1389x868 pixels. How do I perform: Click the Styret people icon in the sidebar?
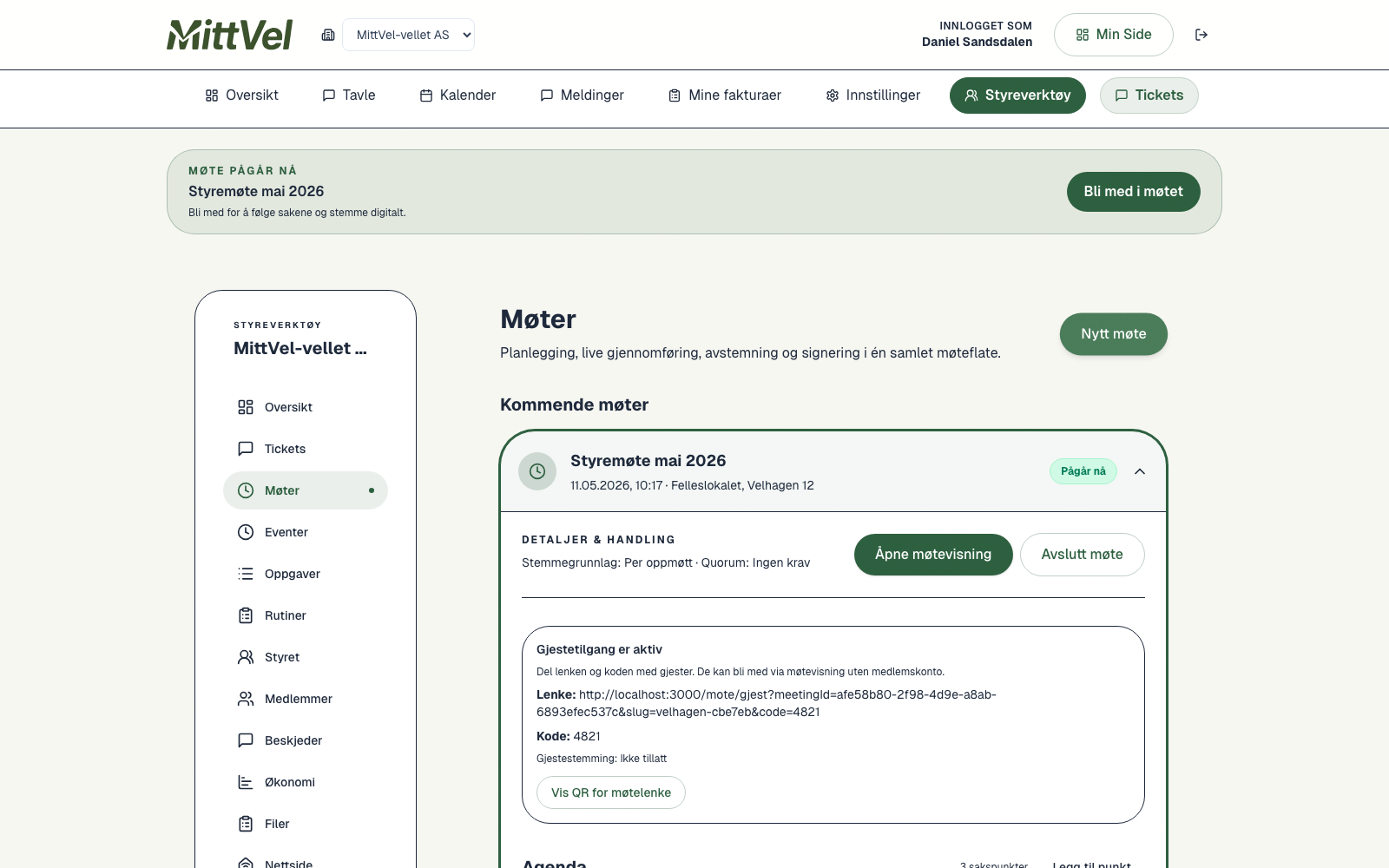(246, 657)
